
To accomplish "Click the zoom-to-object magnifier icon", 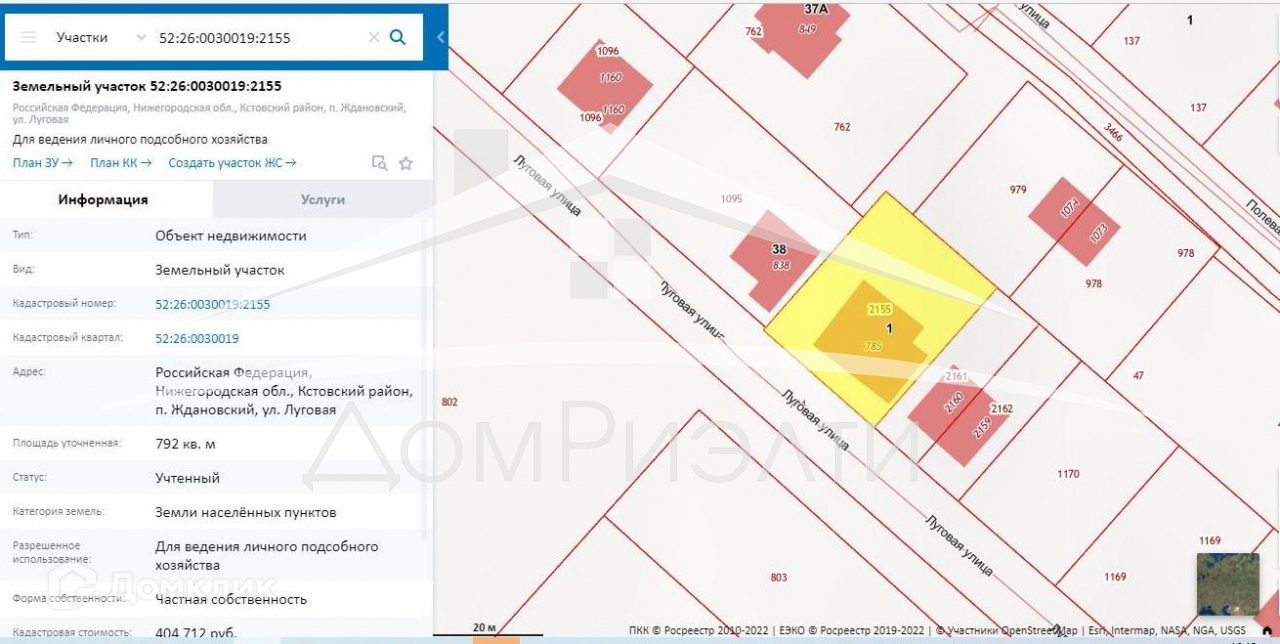I will (x=379, y=163).
